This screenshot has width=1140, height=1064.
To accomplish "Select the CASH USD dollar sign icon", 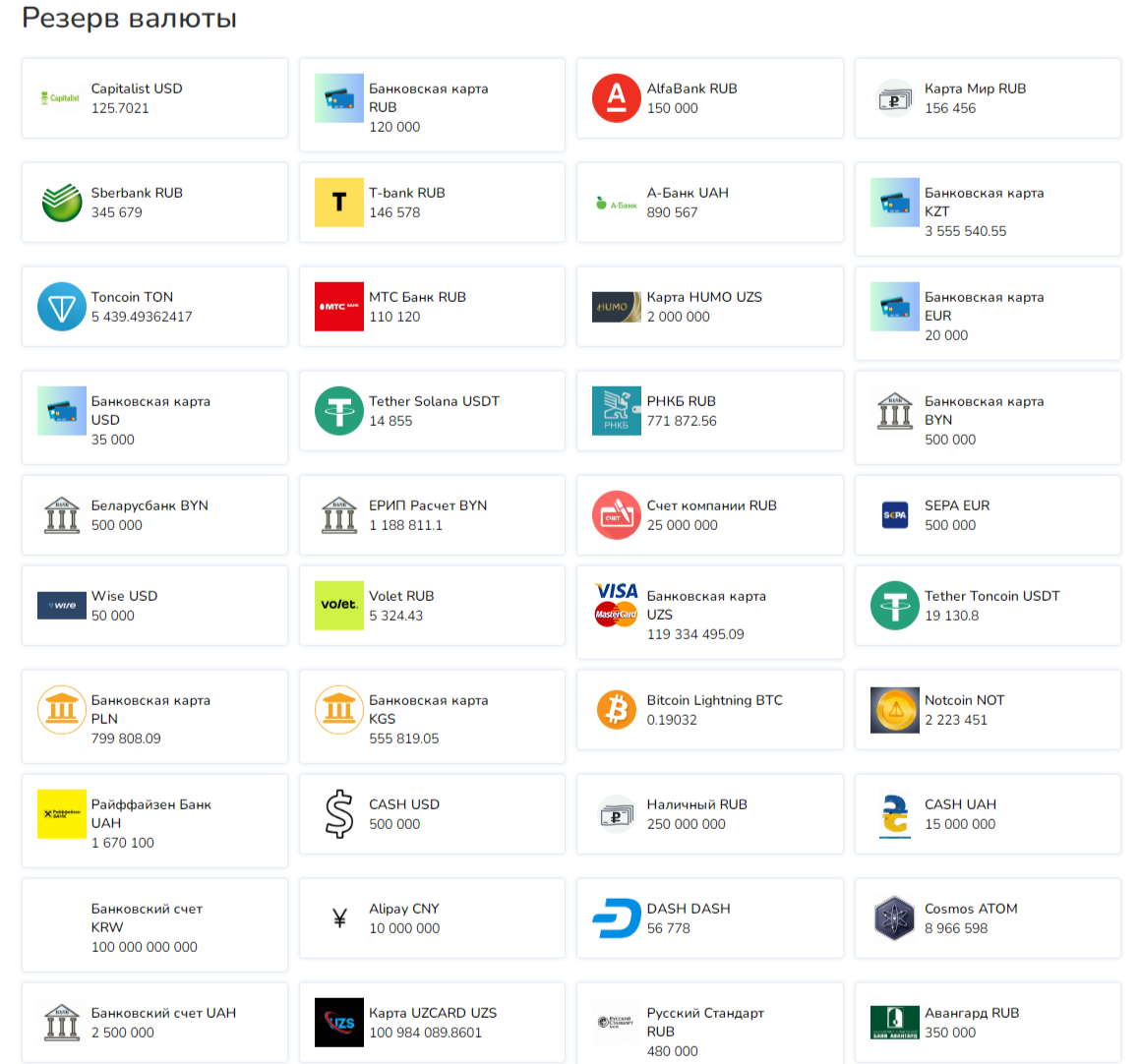I will pyautogui.click(x=338, y=814).
